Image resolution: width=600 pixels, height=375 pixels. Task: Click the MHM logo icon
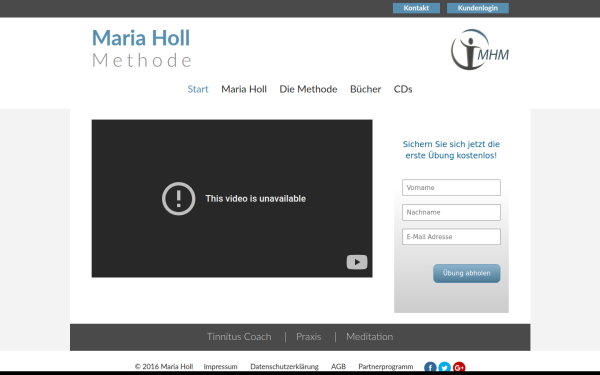[x=480, y=50]
